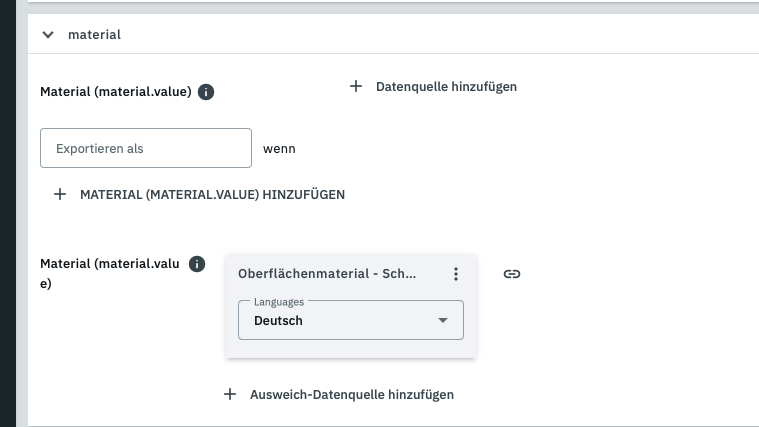
Task: Click plus icon before Datenquelle hinzufügen
Action: 355,86
